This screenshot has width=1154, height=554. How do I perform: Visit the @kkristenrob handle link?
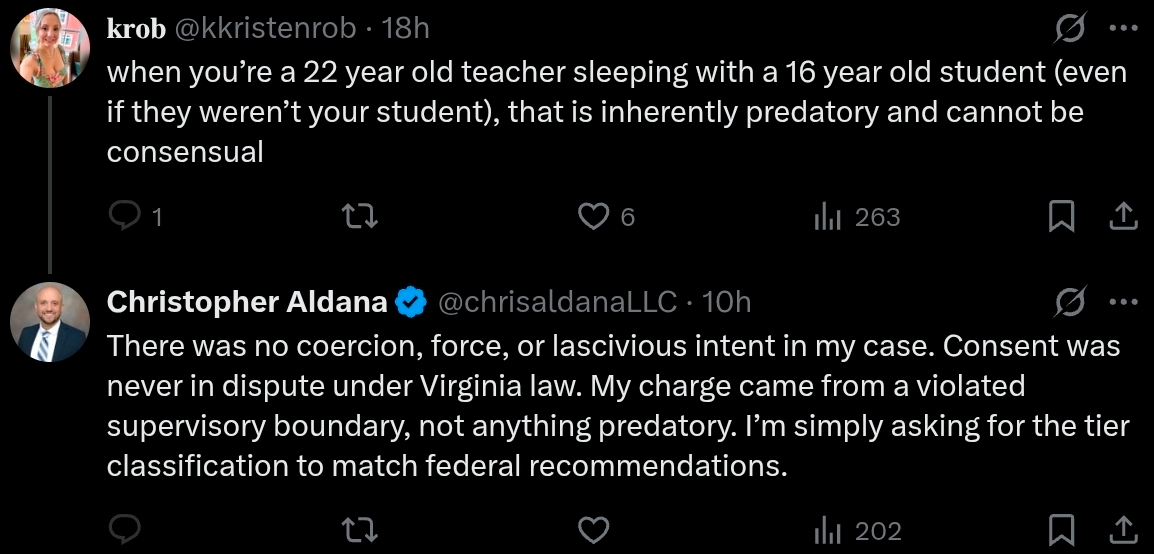point(266,29)
